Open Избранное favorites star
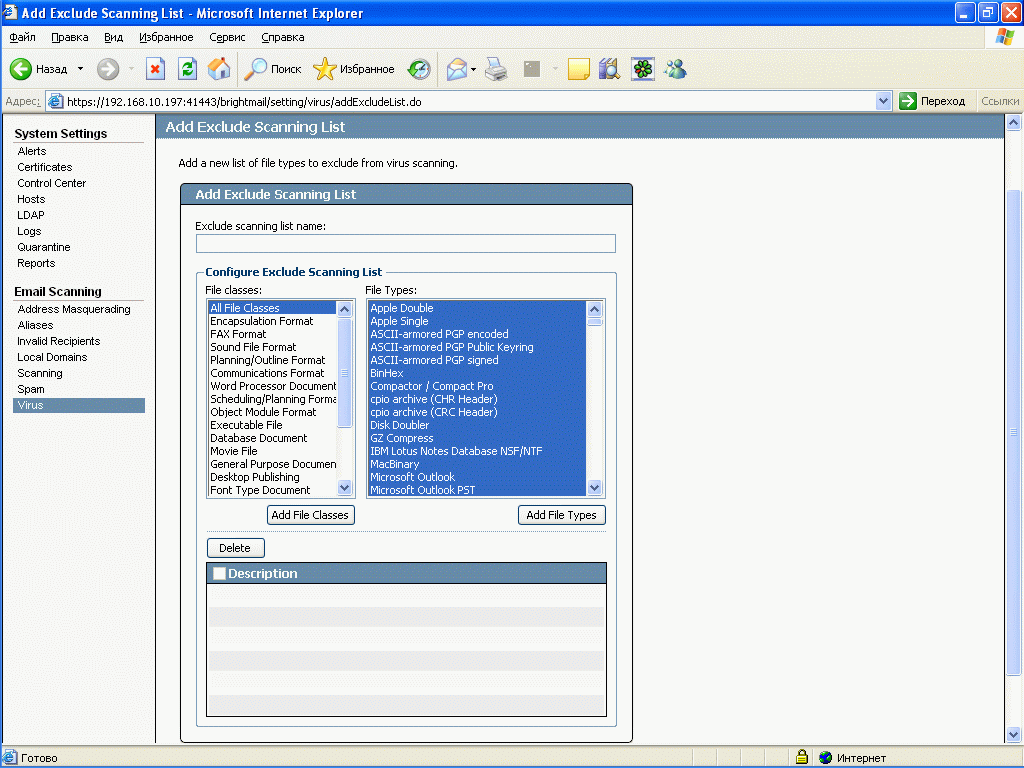 click(x=325, y=69)
